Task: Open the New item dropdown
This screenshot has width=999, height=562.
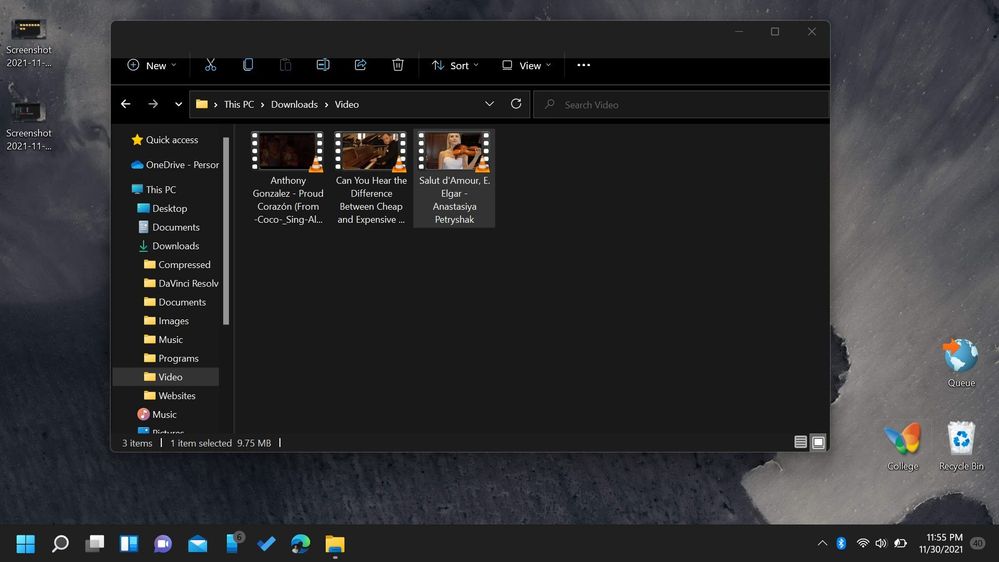Action: [x=152, y=66]
